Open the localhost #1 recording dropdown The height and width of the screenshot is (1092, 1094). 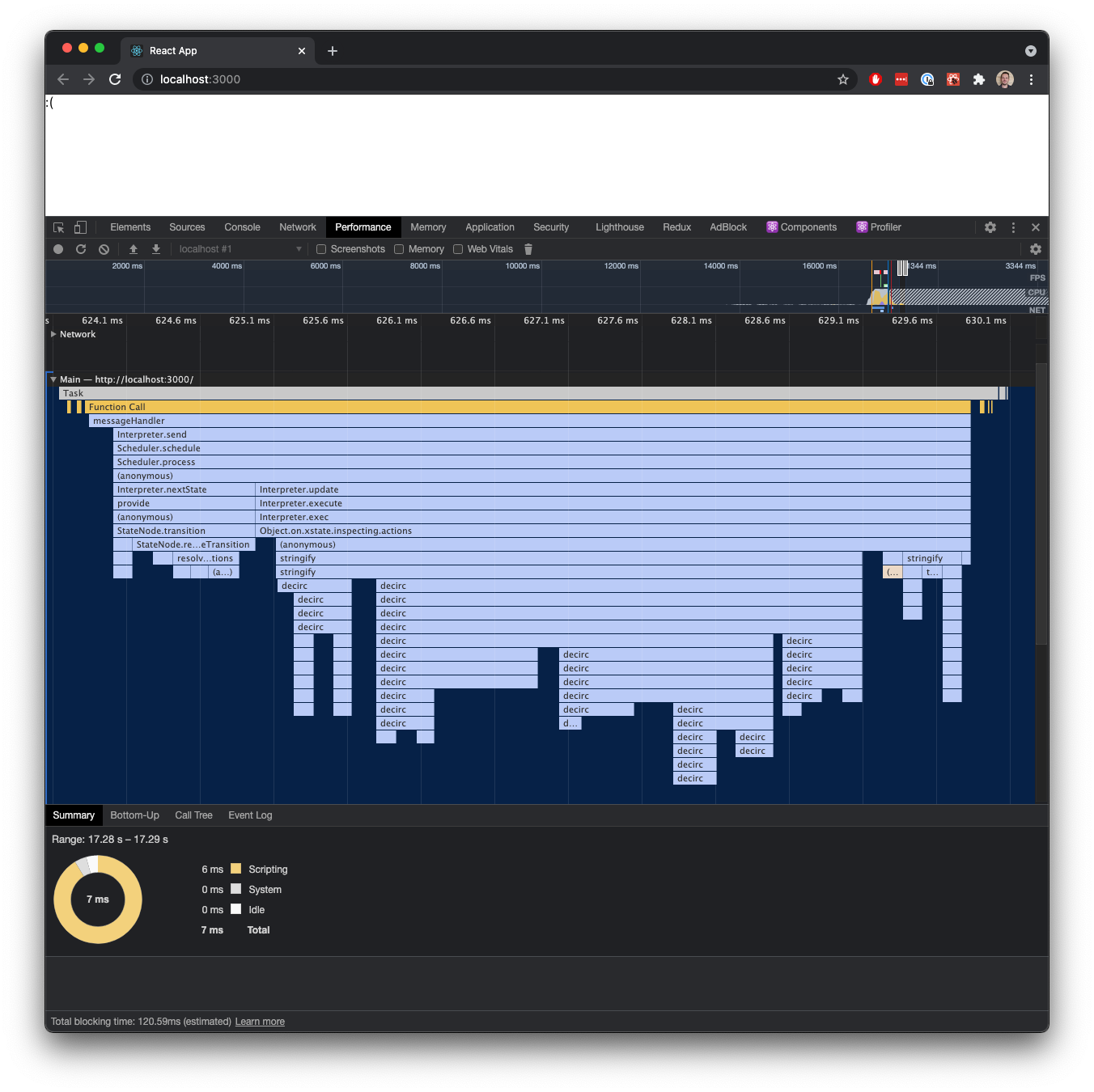pos(240,249)
